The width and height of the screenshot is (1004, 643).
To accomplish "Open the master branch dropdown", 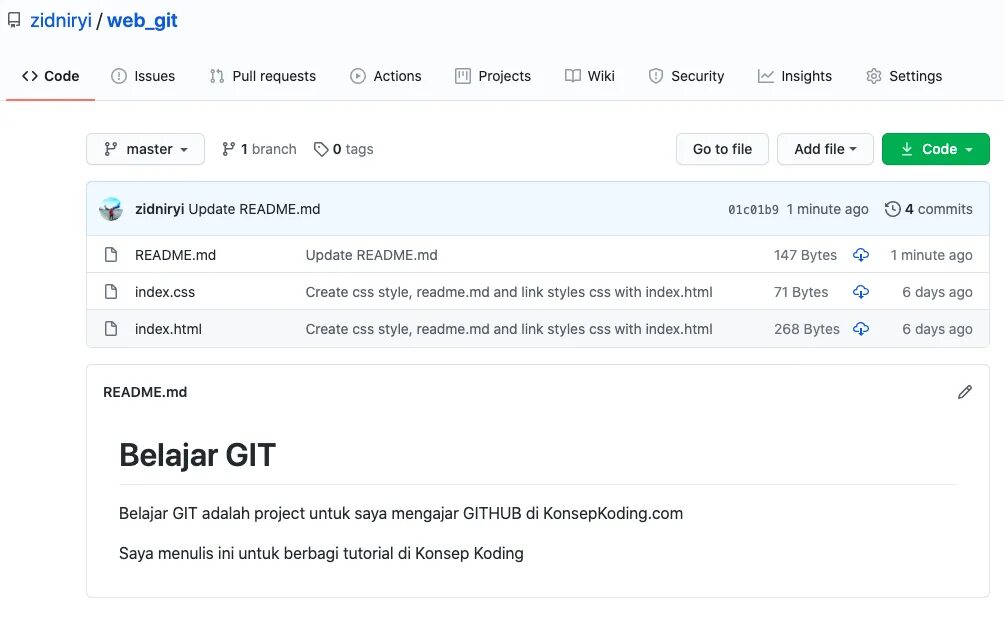I will (145, 148).
